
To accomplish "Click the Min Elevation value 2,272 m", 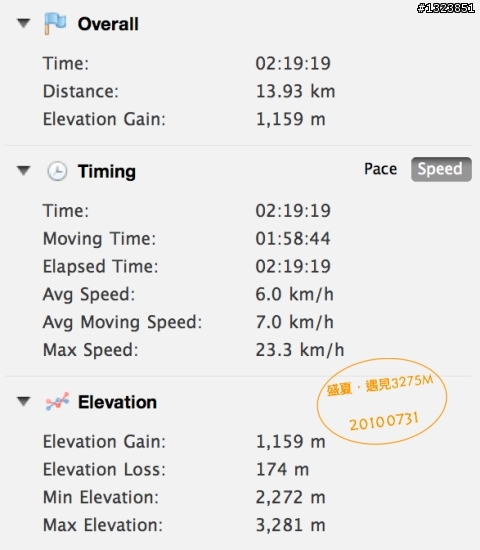I will (x=291, y=497).
